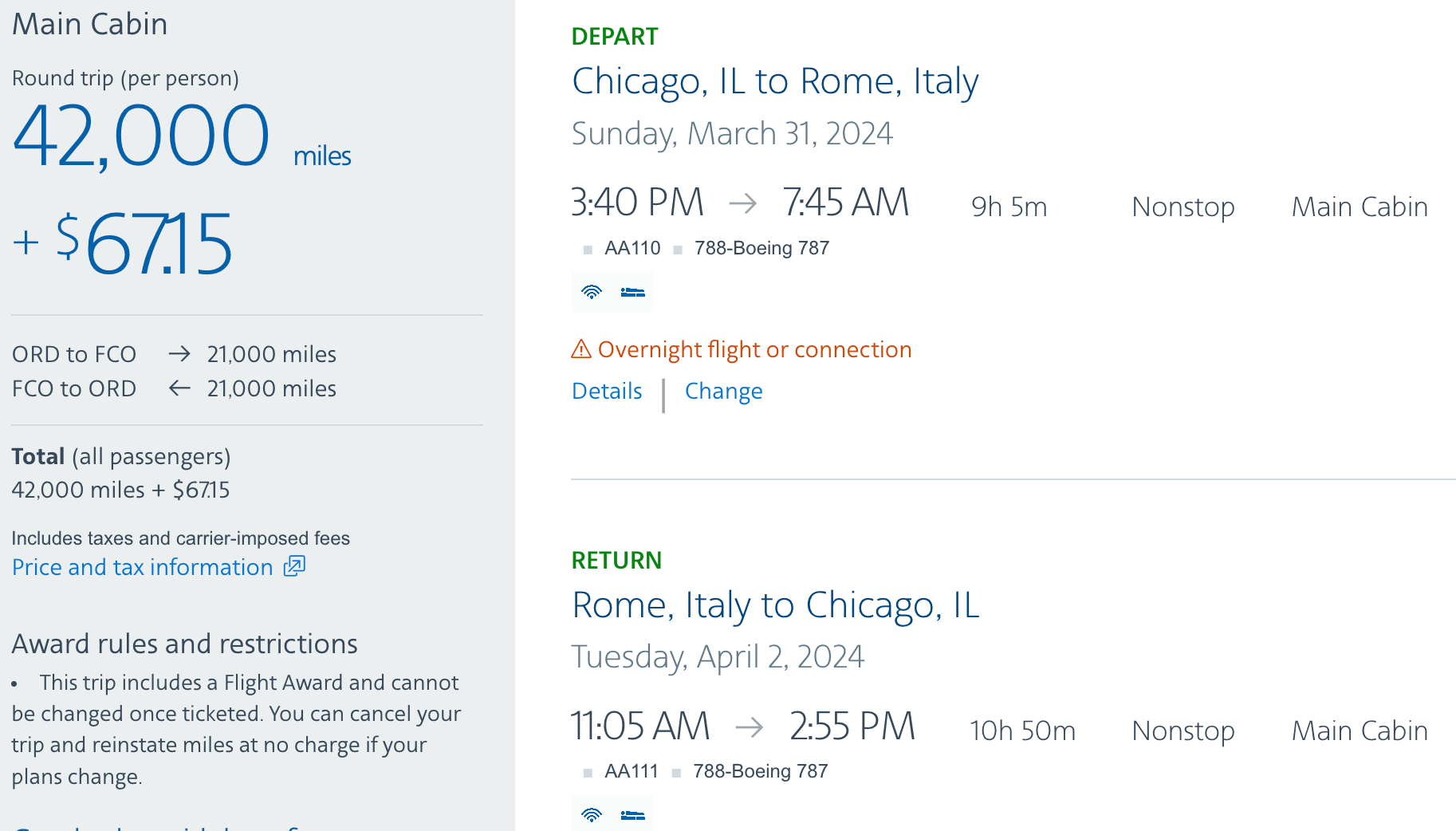Select the Main Cabin fare panel
Screen dimensions: 1456x831
tap(89, 25)
